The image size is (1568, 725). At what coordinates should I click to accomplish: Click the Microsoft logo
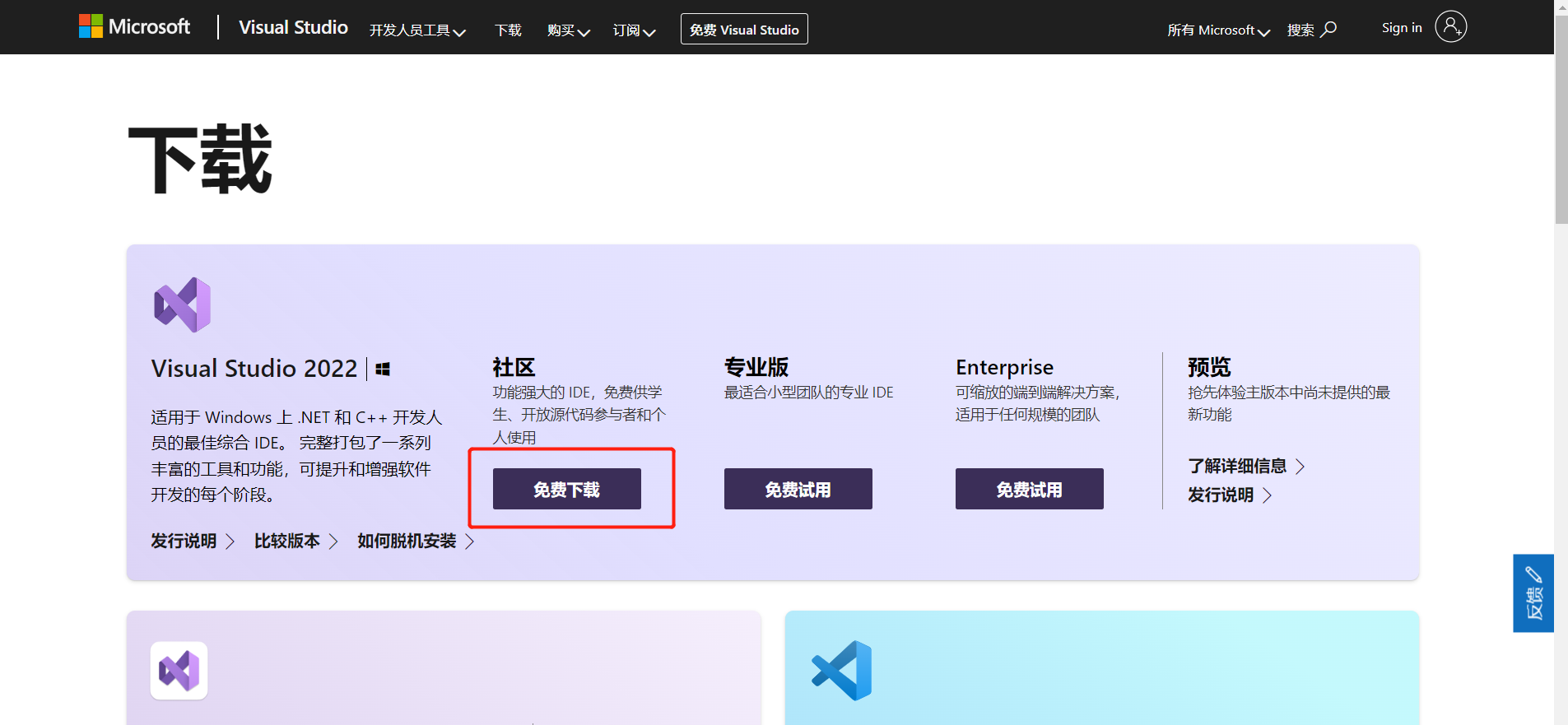tap(134, 27)
